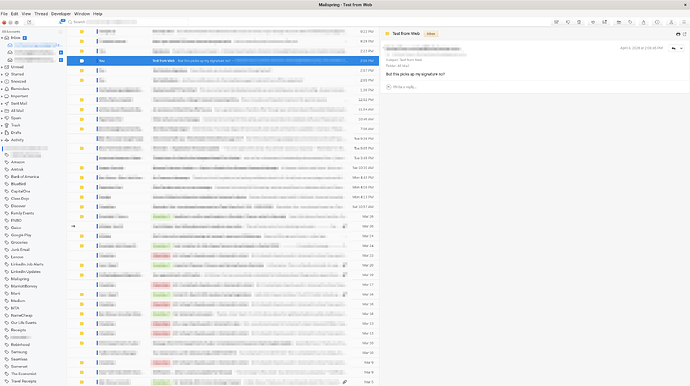
Task: Open the Edit menu
Action: point(15,14)
